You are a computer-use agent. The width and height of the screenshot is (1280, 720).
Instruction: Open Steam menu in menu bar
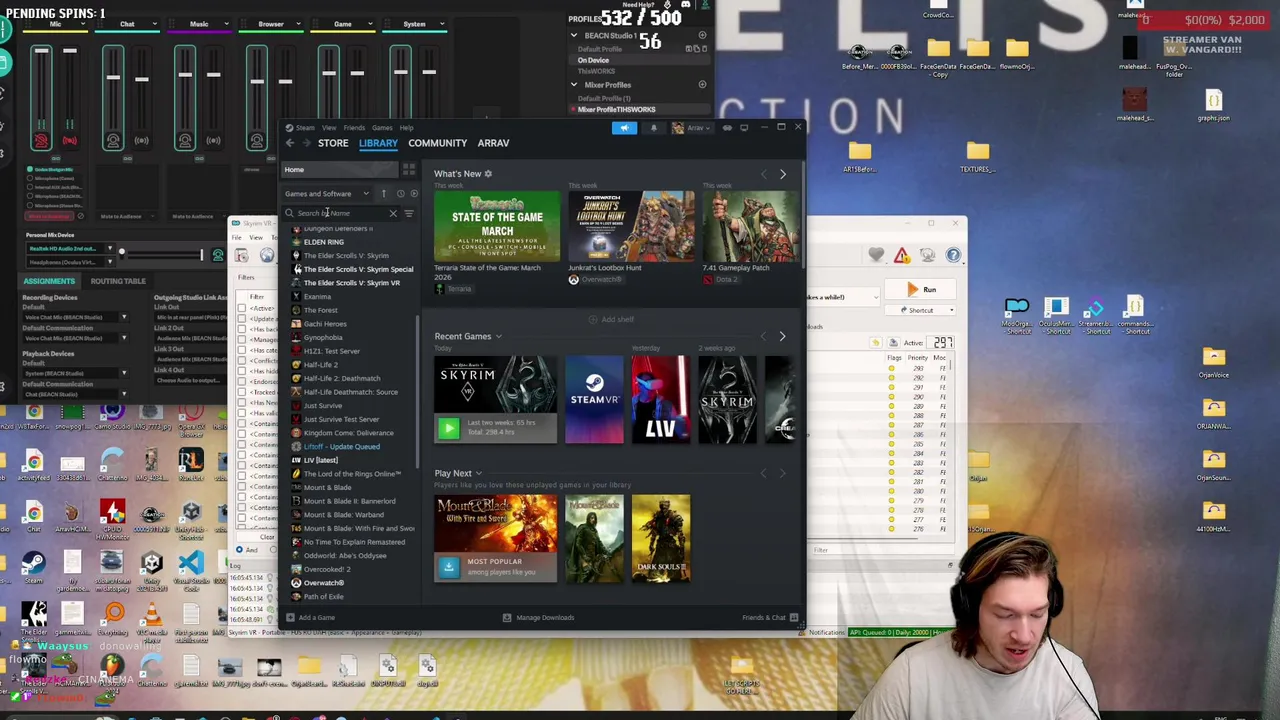[305, 128]
